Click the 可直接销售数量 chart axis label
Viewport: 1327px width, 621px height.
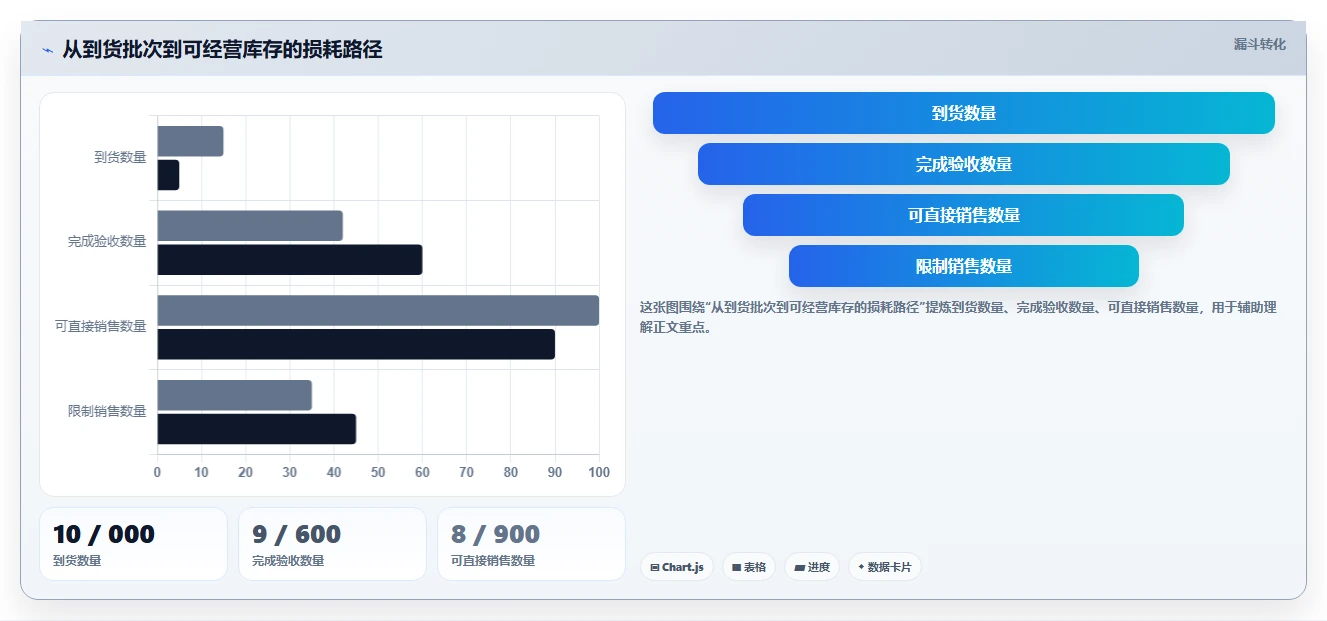[101, 326]
